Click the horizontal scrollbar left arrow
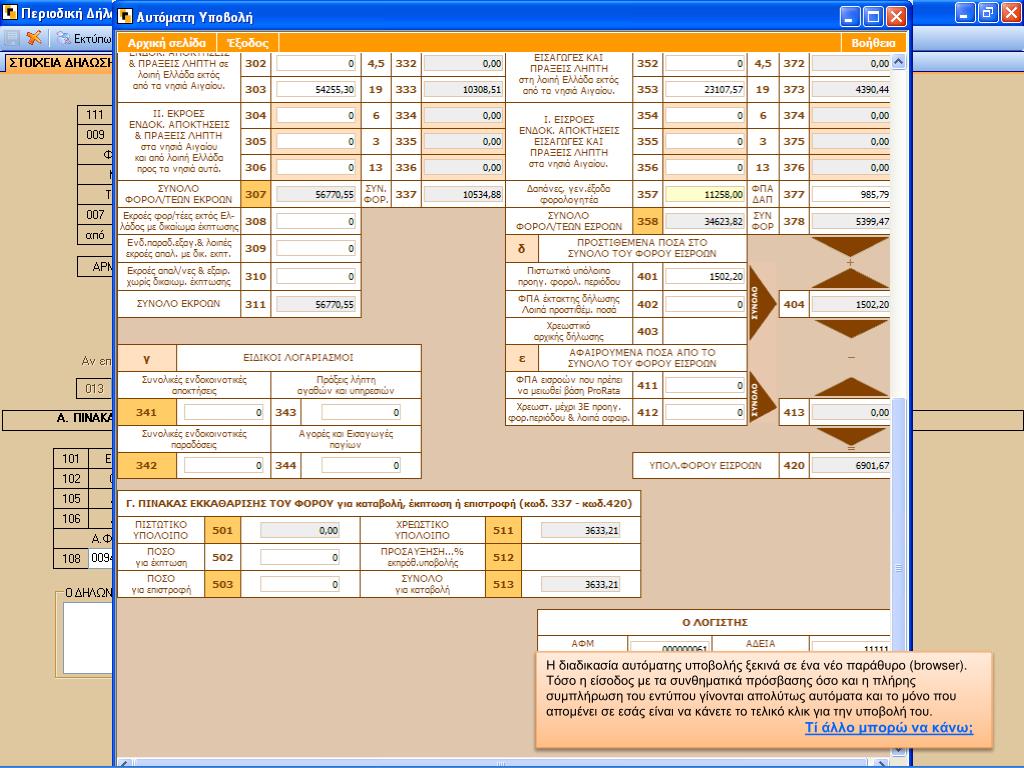1024x768 pixels. click(125, 763)
